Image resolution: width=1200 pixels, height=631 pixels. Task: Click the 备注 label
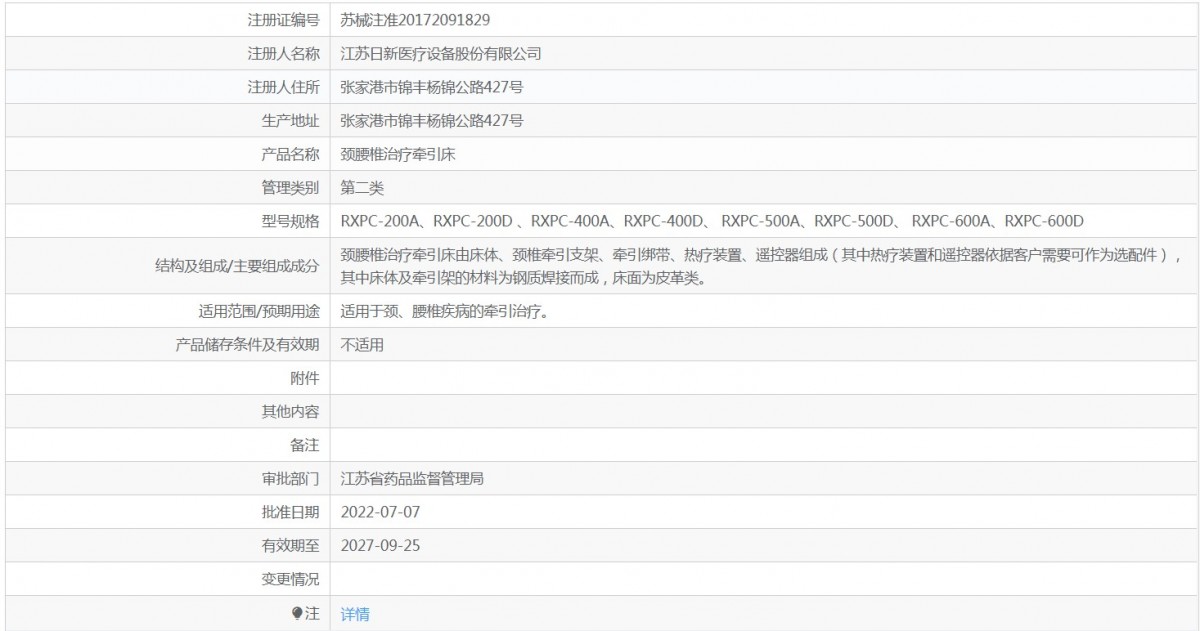304,445
